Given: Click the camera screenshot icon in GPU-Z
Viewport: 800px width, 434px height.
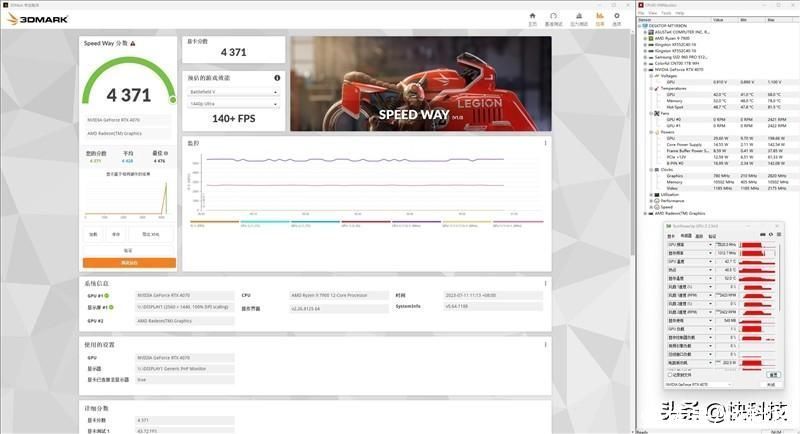Looking at the screenshot, I should coord(763,235).
